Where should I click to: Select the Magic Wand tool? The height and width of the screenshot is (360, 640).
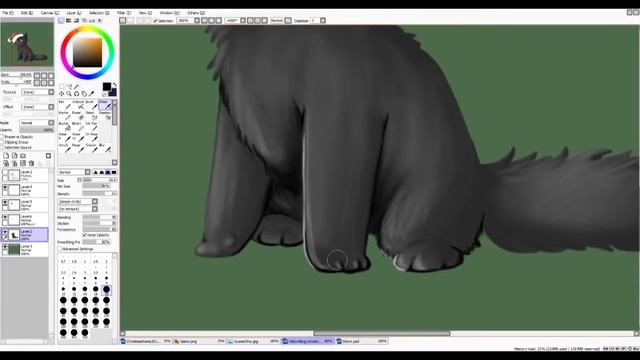pos(76,86)
